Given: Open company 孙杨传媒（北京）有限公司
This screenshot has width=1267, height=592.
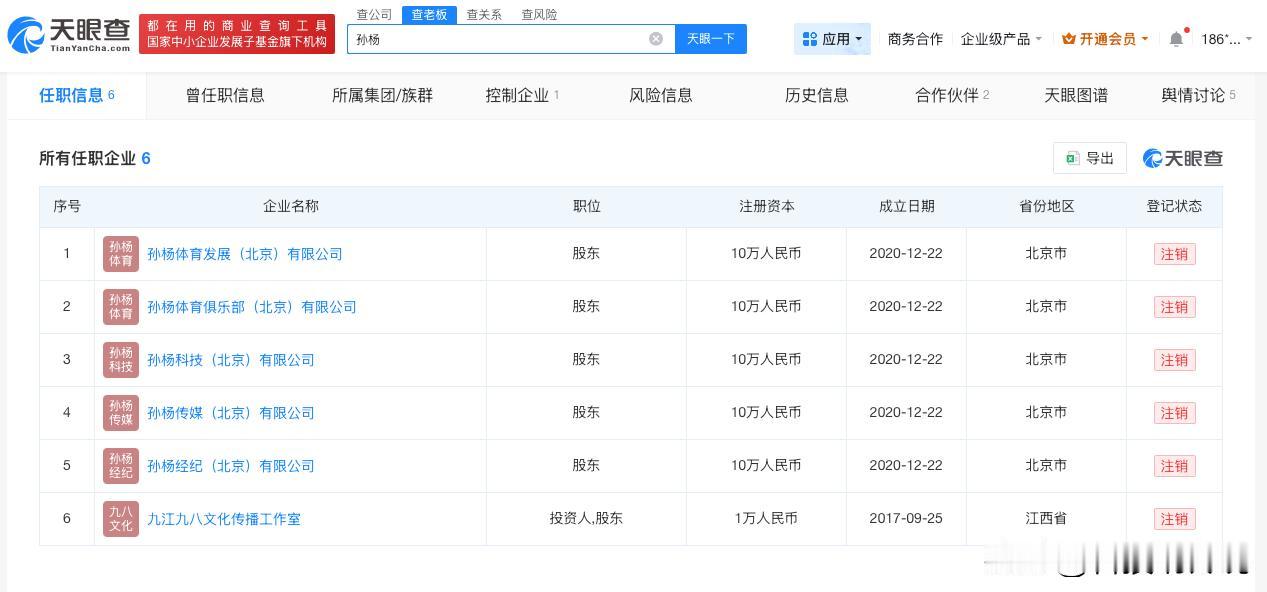Looking at the screenshot, I should [x=231, y=413].
